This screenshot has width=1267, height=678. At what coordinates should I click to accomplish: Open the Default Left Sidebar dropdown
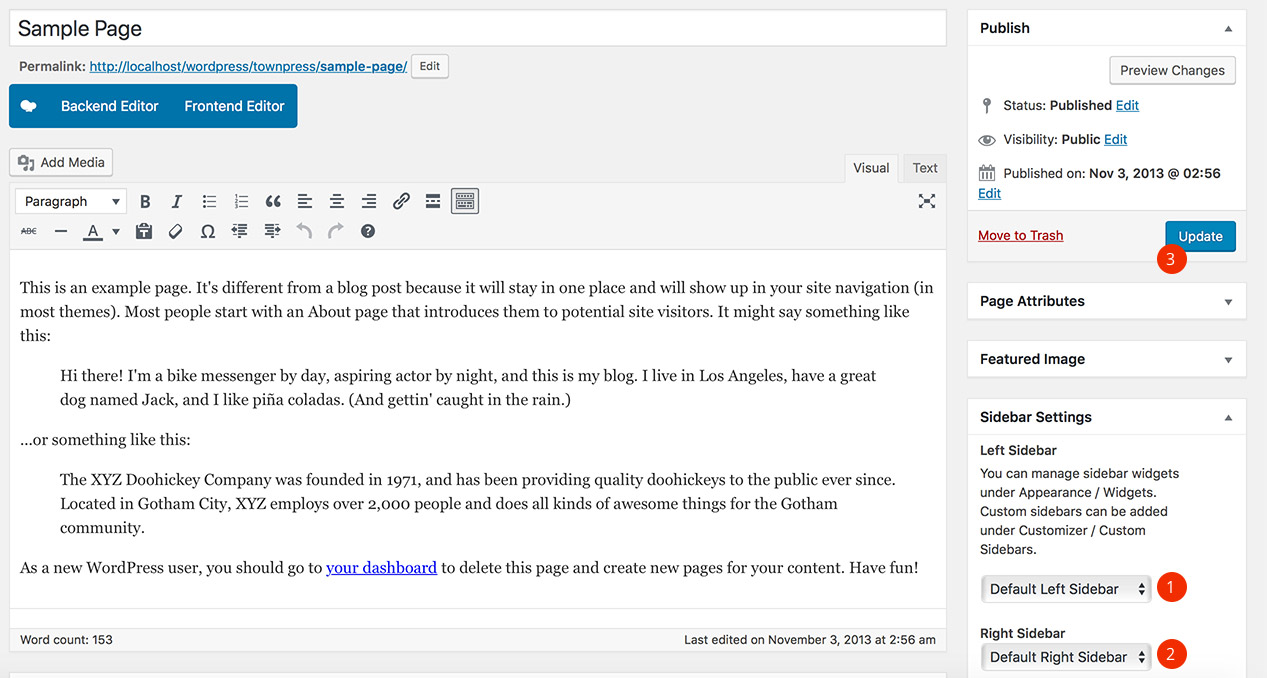[1066, 589]
